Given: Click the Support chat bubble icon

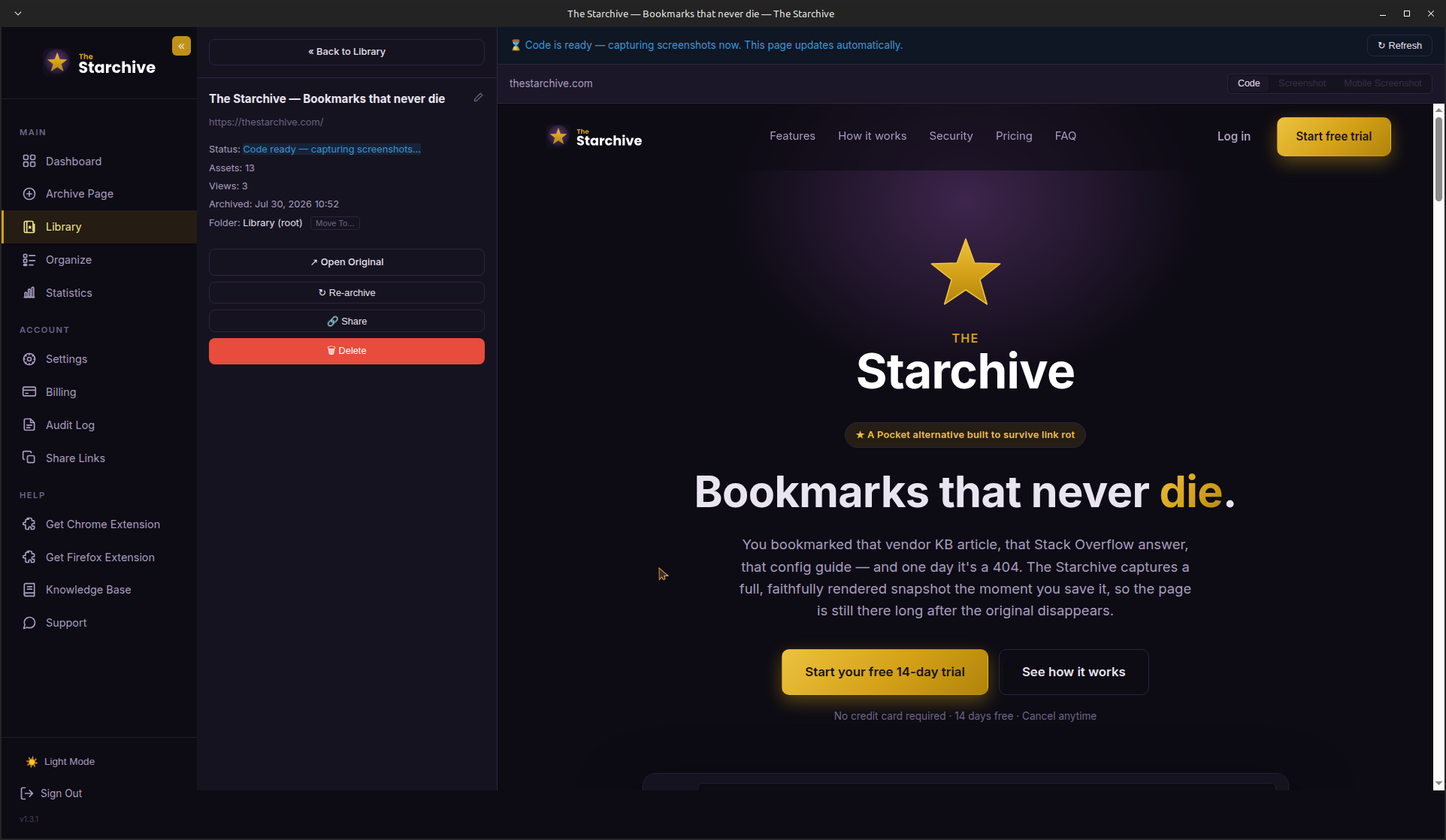Looking at the screenshot, I should tap(29, 623).
